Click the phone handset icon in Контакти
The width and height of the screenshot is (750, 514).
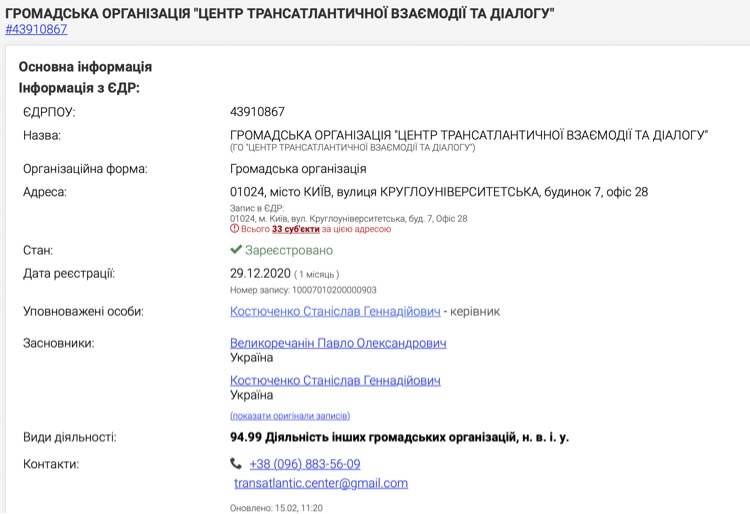coord(236,463)
